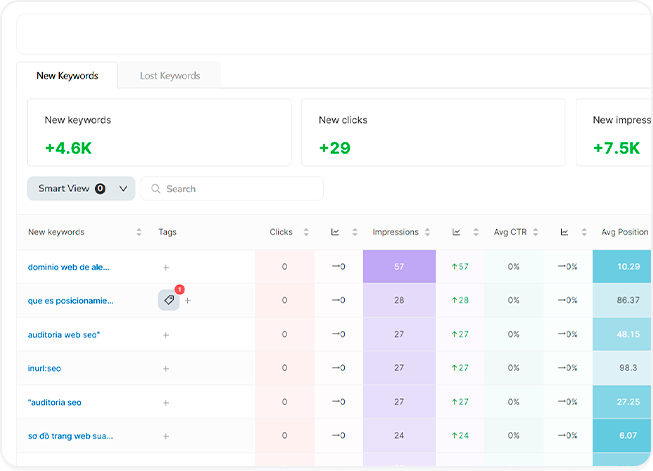Click the tag icon with red badge
Image resolution: width=653 pixels, height=471 pixels.
169,300
